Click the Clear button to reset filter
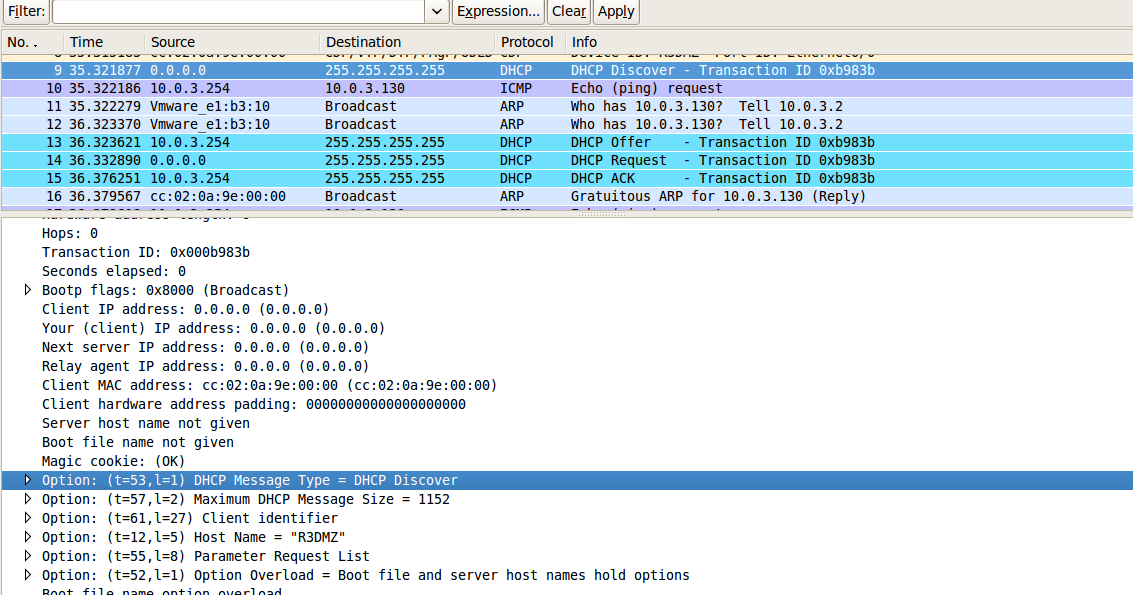The image size is (1133, 595). point(567,11)
